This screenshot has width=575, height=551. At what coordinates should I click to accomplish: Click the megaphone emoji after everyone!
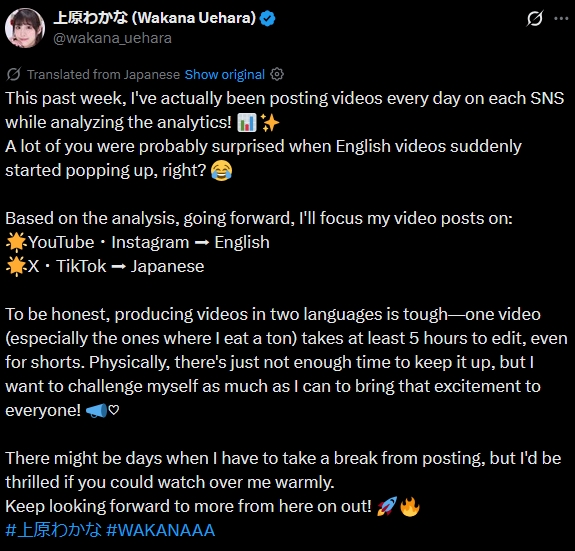tap(96, 411)
